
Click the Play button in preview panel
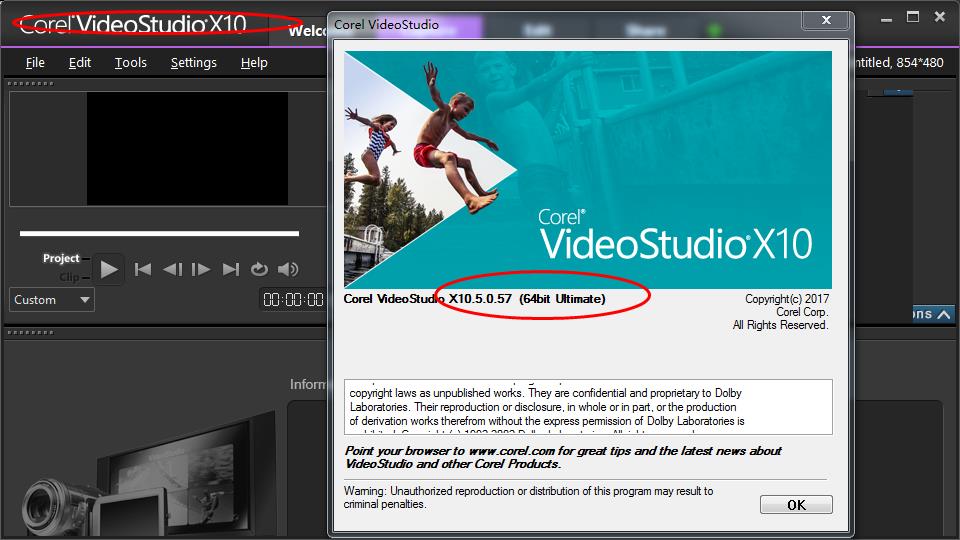coord(109,269)
